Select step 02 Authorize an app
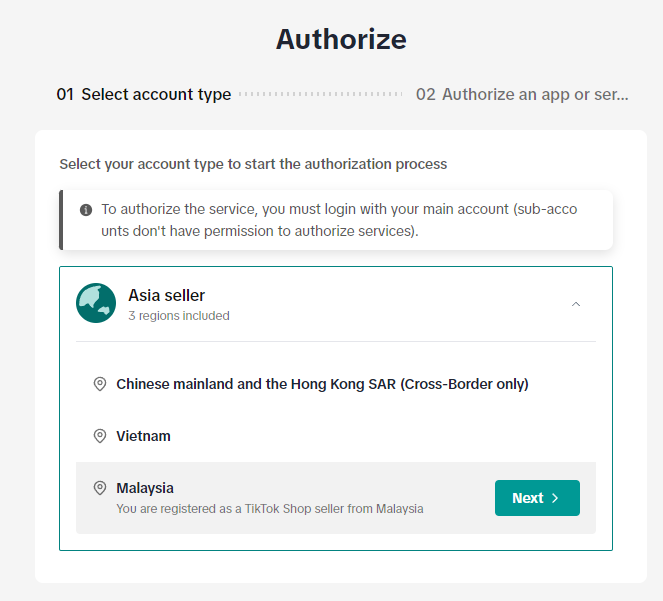The width and height of the screenshot is (663, 601). click(x=522, y=95)
